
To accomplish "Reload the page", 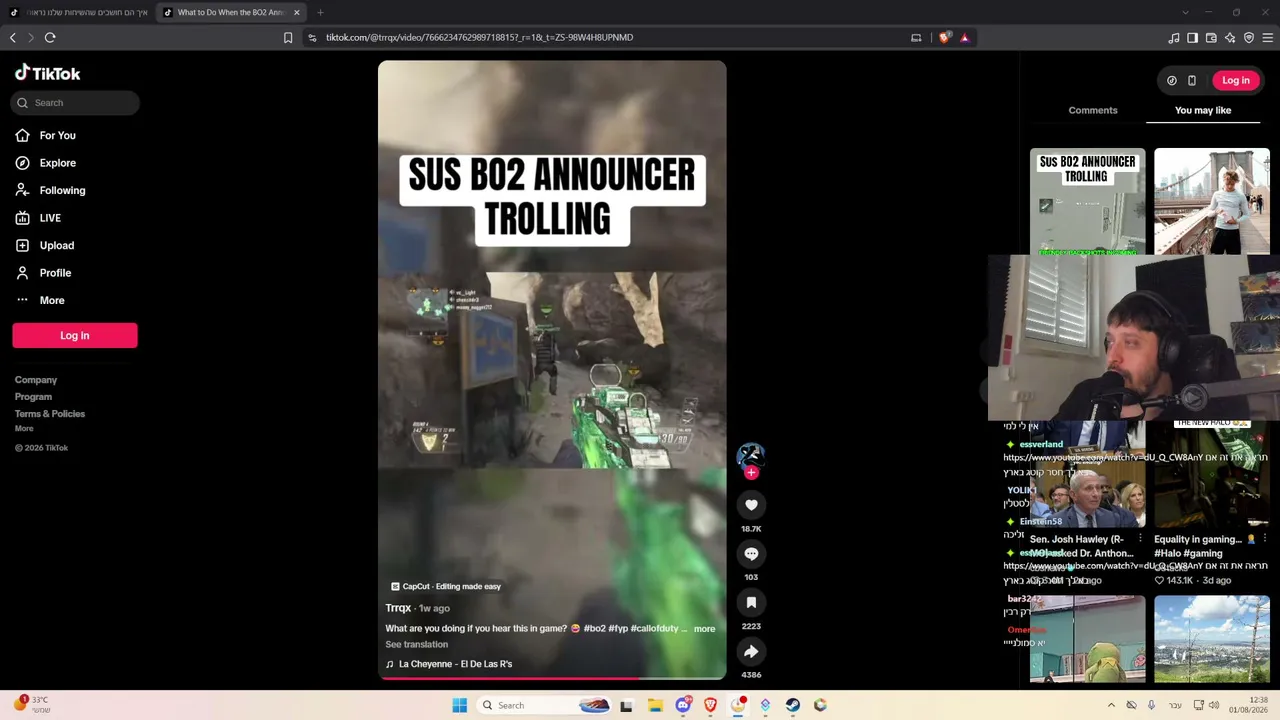I will [x=50, y=38].
